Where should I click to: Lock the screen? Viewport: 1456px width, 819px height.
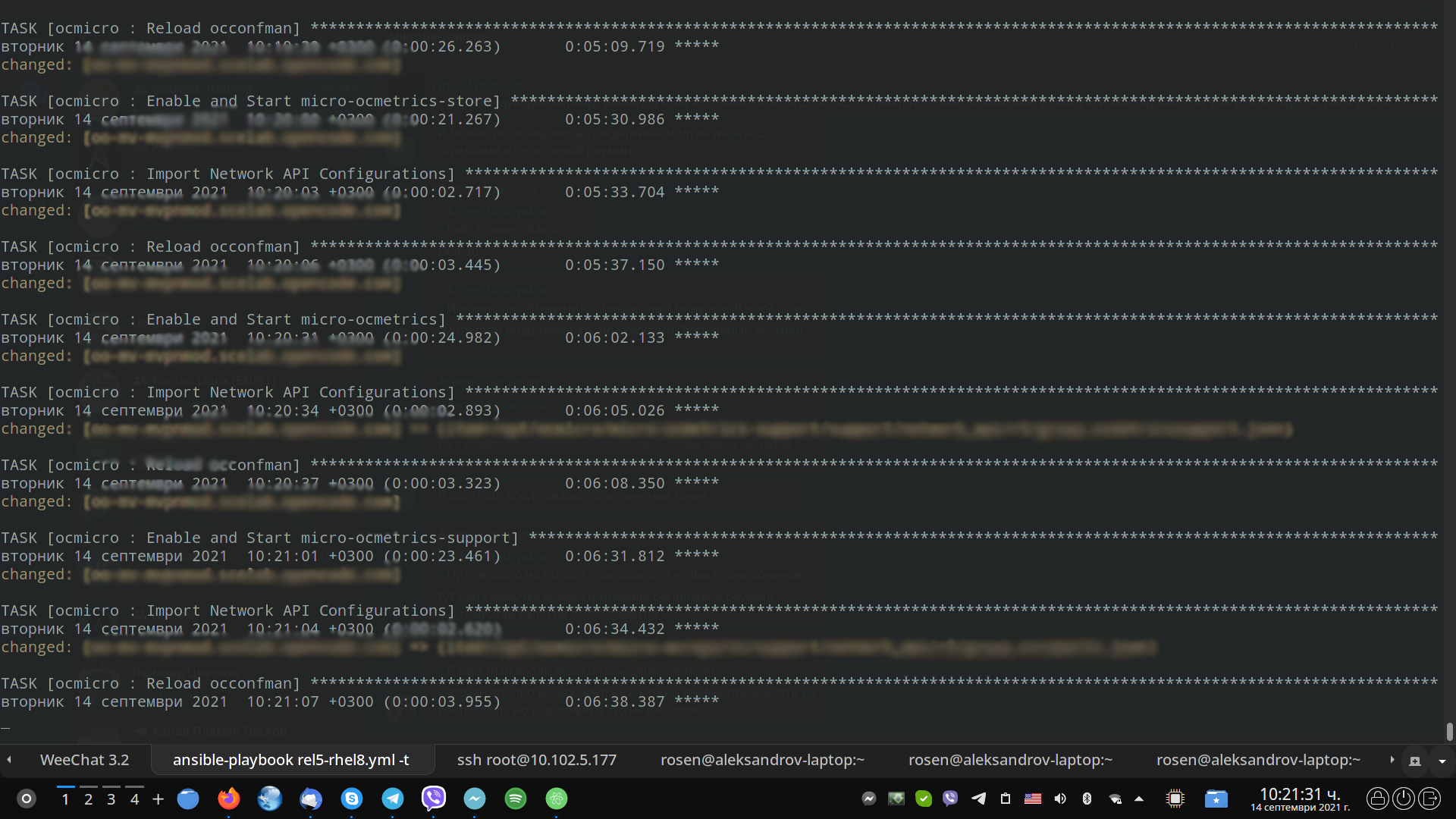[x=1377, y=799]
